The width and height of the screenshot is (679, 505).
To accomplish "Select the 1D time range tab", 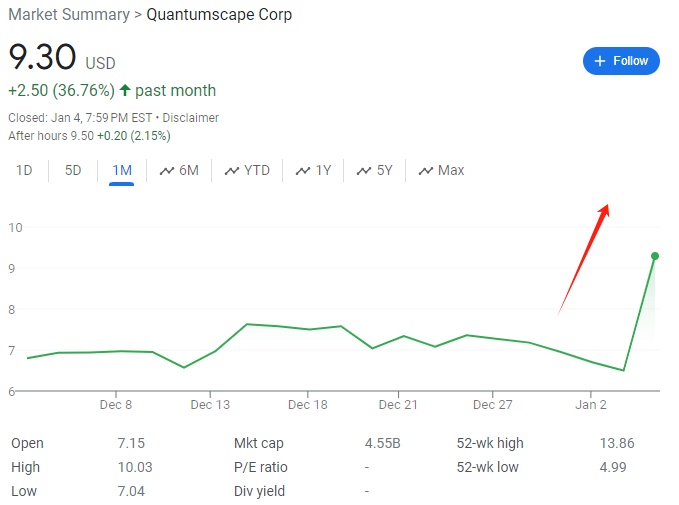I will coord(24,170).
